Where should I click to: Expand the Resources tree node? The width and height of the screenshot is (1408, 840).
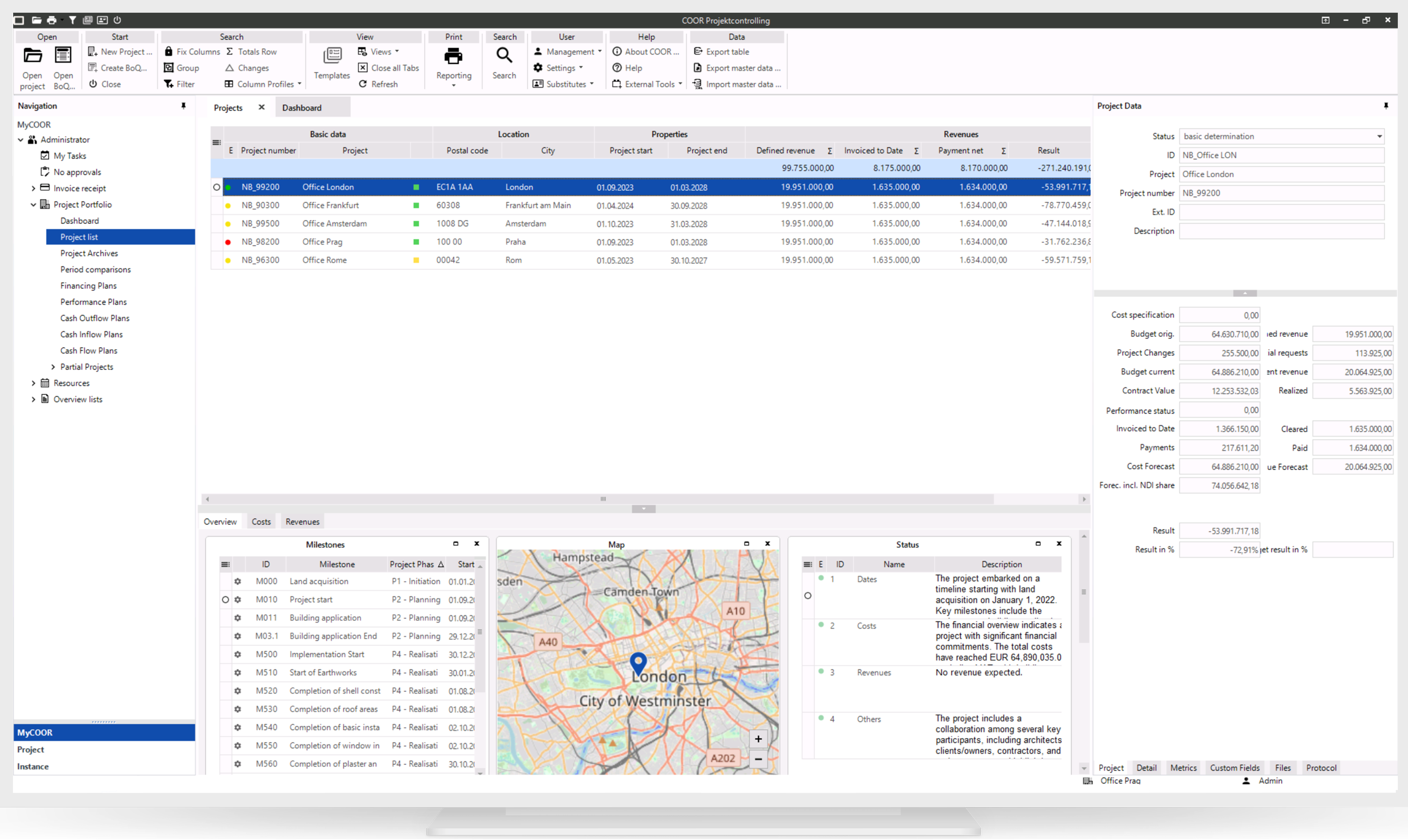point(33,383)
